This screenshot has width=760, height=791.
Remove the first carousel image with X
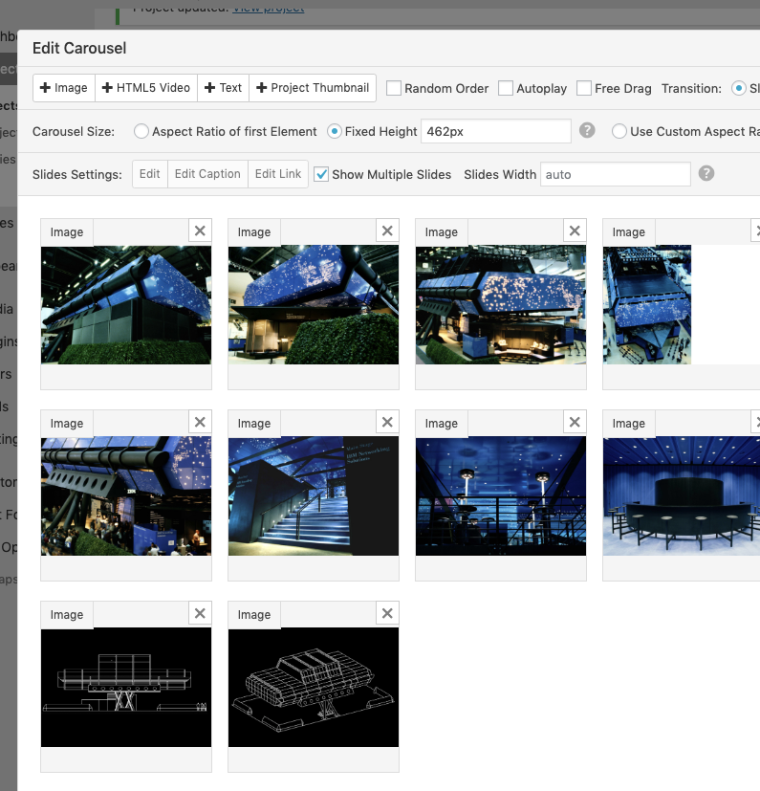click(x=200, y=231)
